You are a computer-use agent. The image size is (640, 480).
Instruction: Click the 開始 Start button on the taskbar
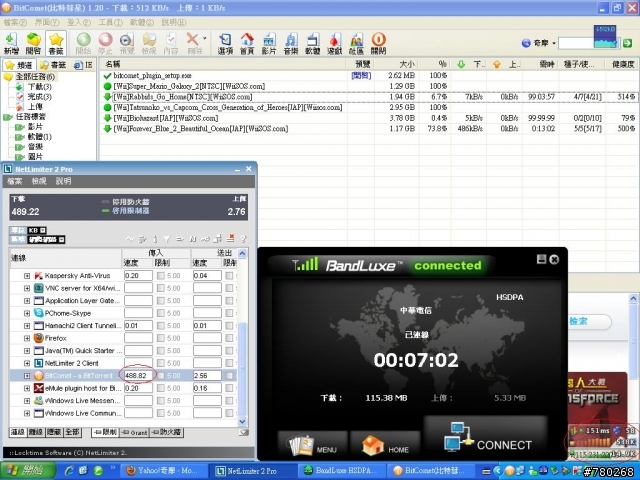tap(28, 471)
